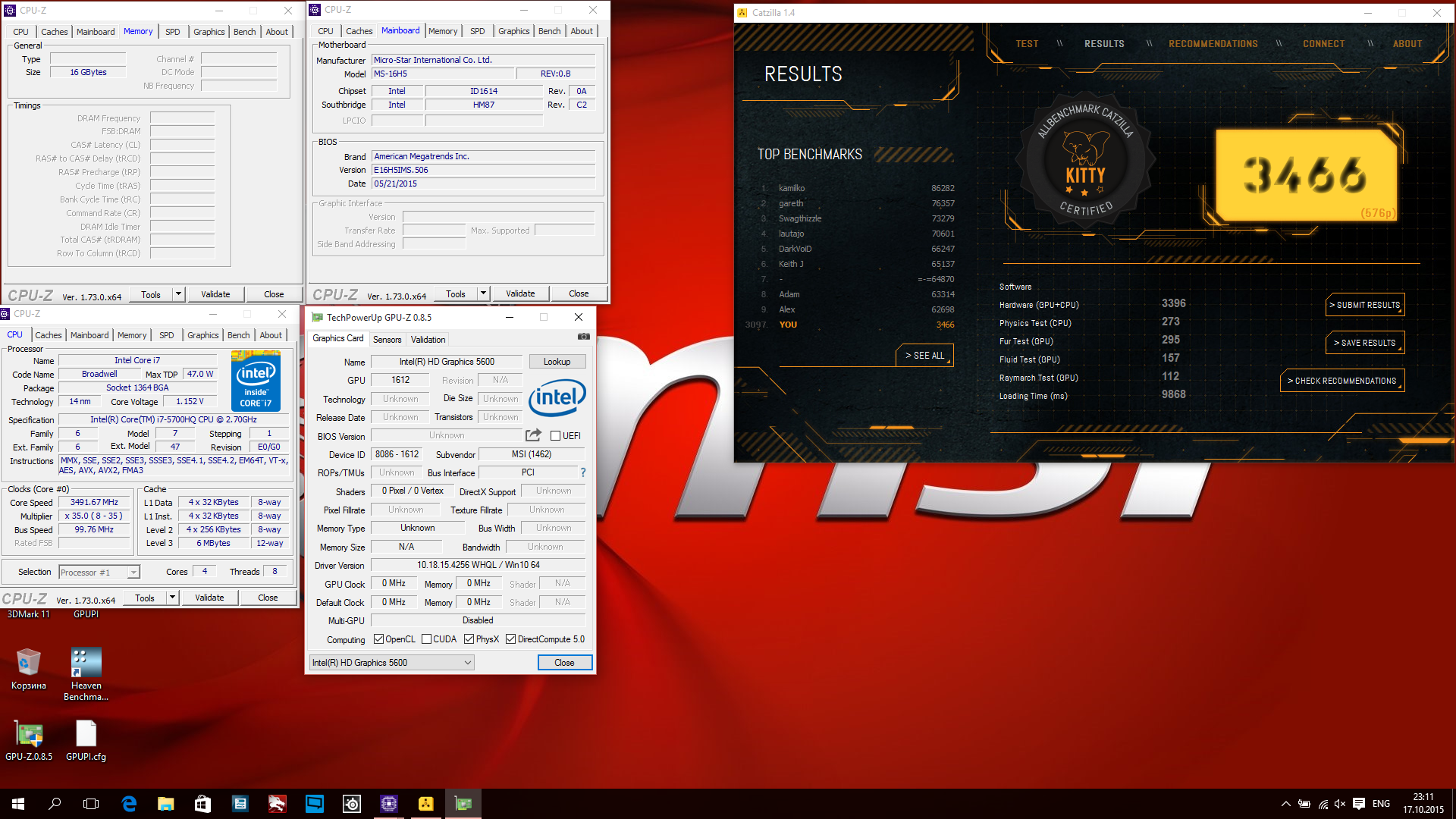Click Validate in CPU-Z Mainboard window

pyautogui.click(x=520, y=294)
